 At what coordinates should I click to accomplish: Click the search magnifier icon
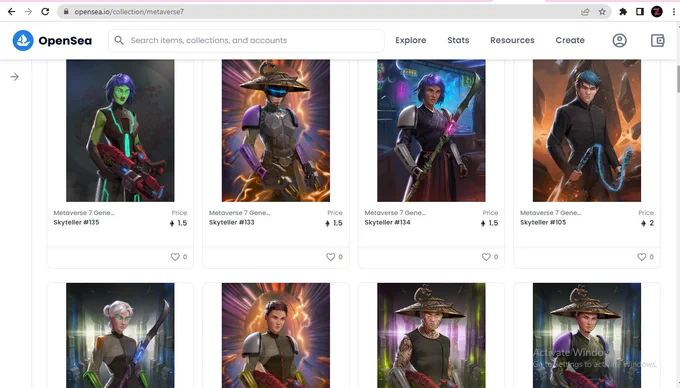[x=119, y=40]
